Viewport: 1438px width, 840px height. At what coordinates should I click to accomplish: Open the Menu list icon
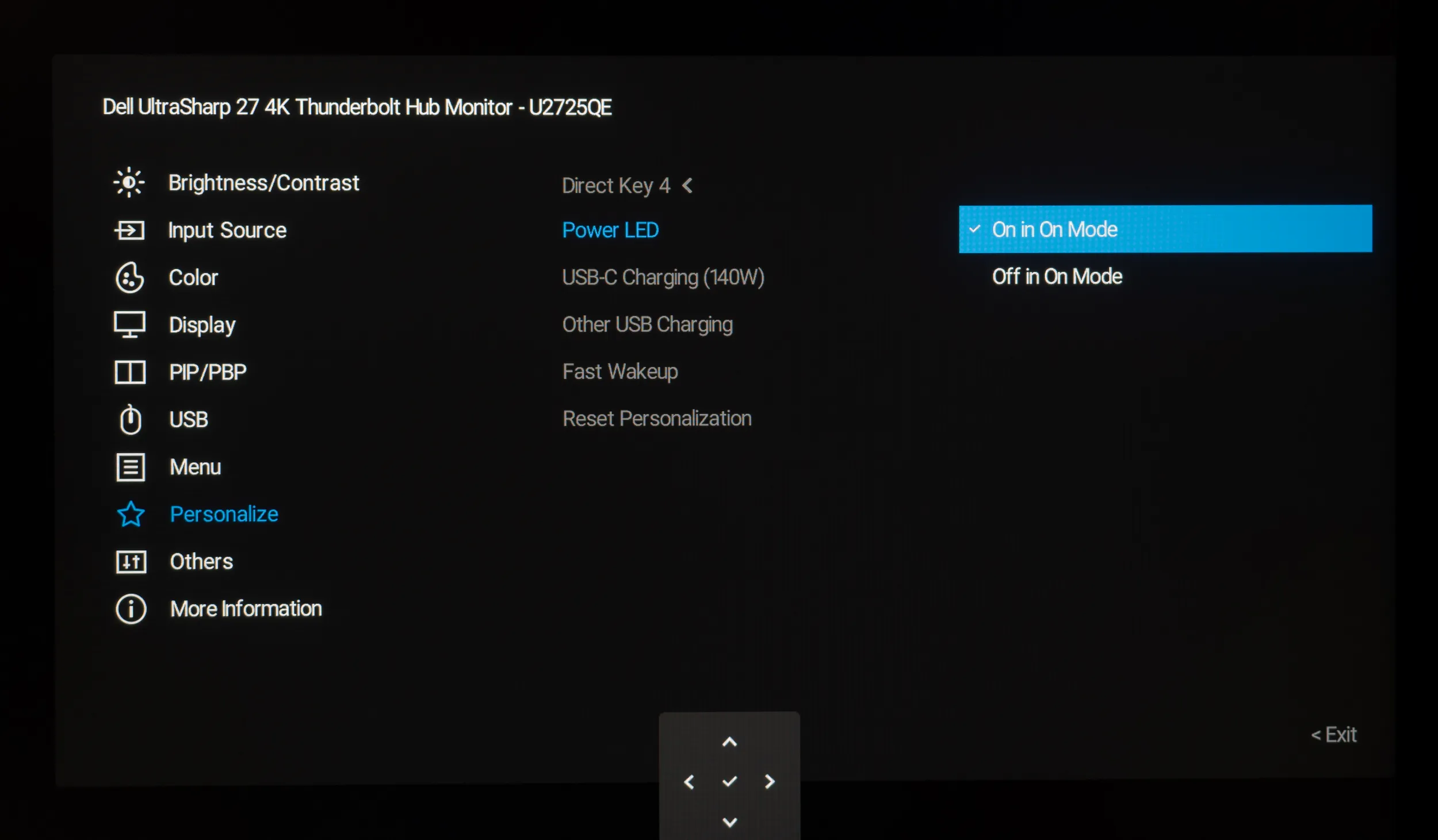tap(131, 467)
